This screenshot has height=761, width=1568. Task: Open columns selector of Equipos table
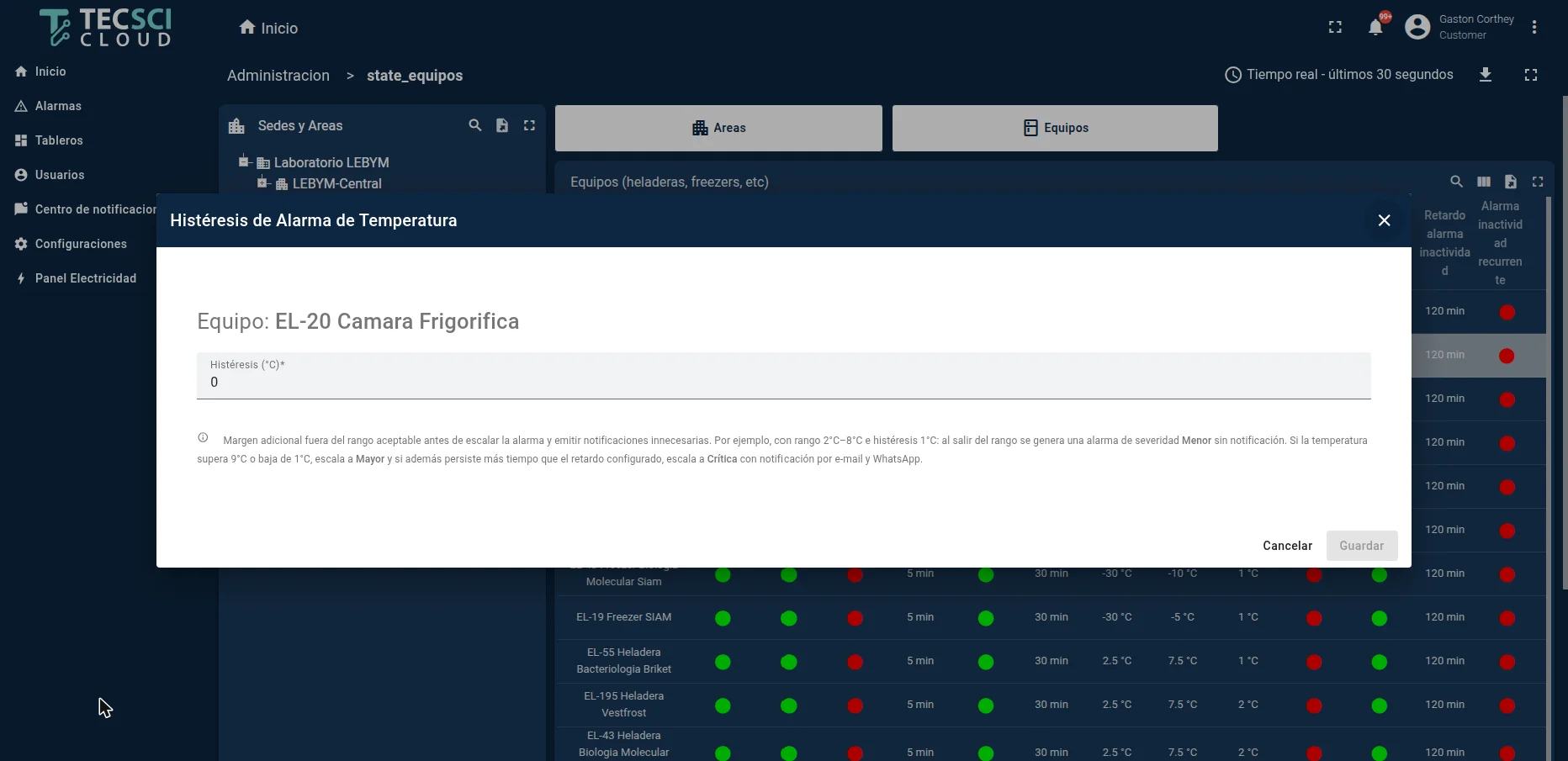1484,182
